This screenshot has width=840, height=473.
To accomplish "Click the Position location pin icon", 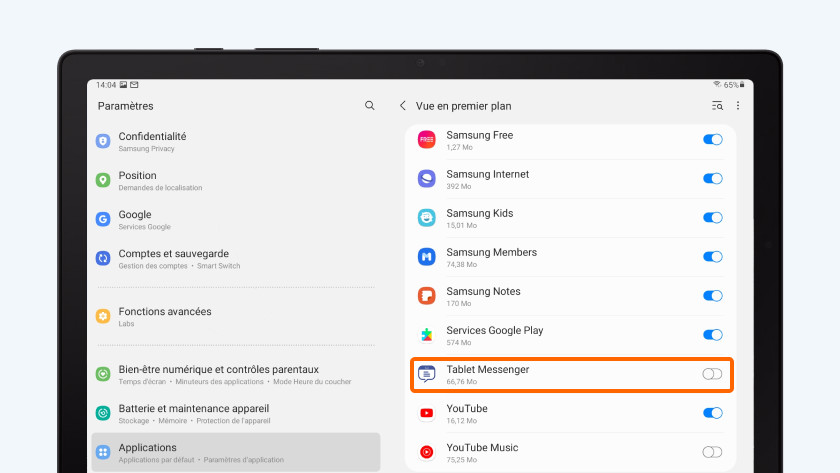I will click(x=103, y=180).
